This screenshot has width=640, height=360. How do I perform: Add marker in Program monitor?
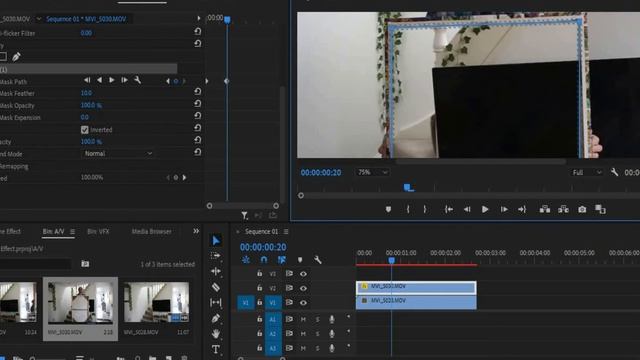pyautogui.click(x=388, y=209)
